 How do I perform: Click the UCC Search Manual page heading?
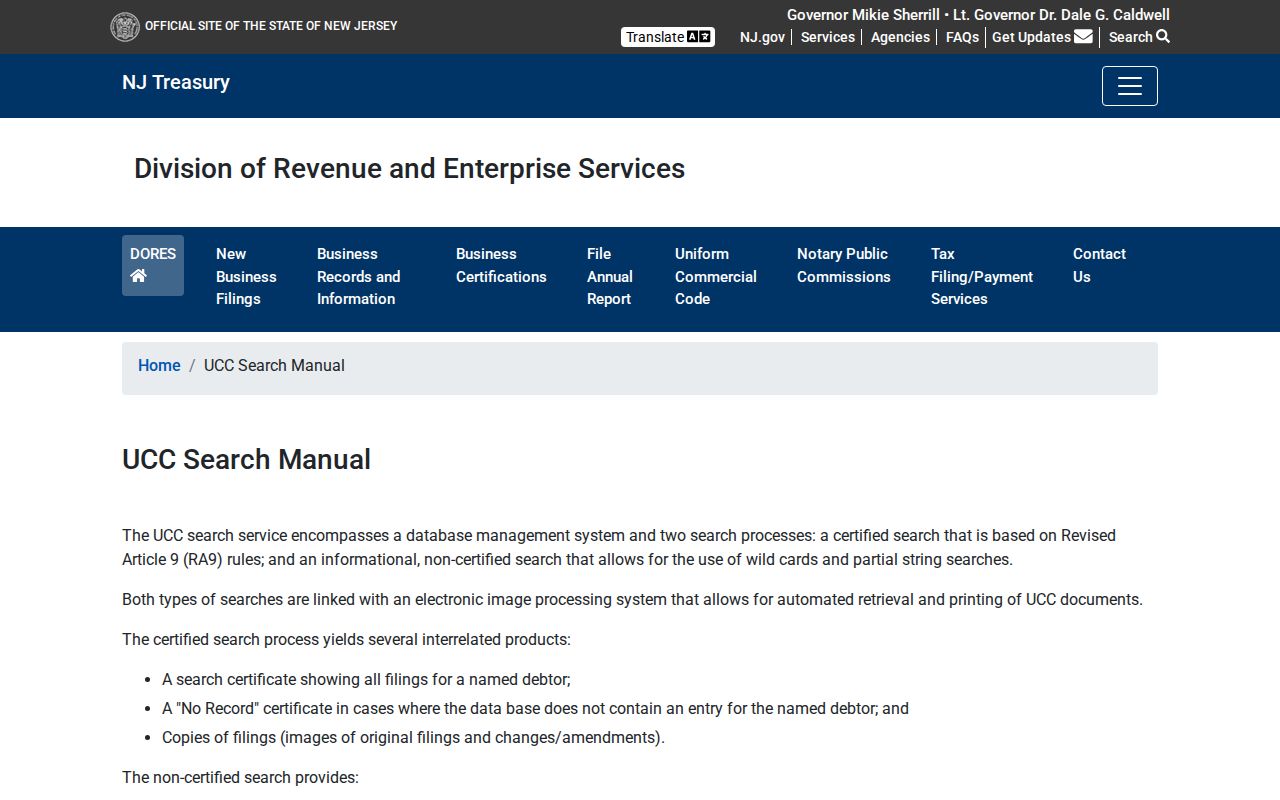click(x=246, y=459)
